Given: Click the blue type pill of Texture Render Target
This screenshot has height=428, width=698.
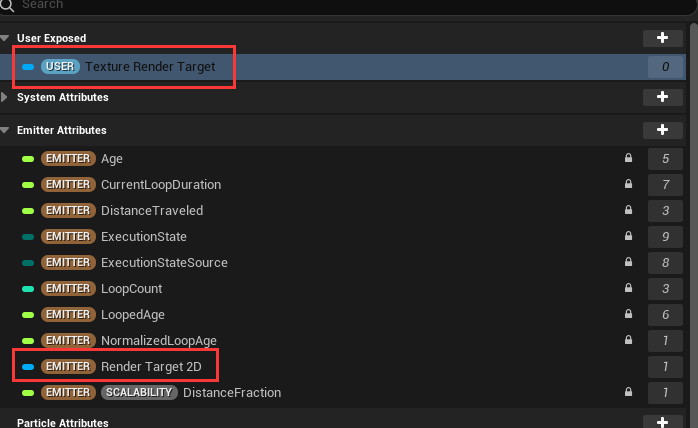Looking at the screenshot, I should pos(28,67).
